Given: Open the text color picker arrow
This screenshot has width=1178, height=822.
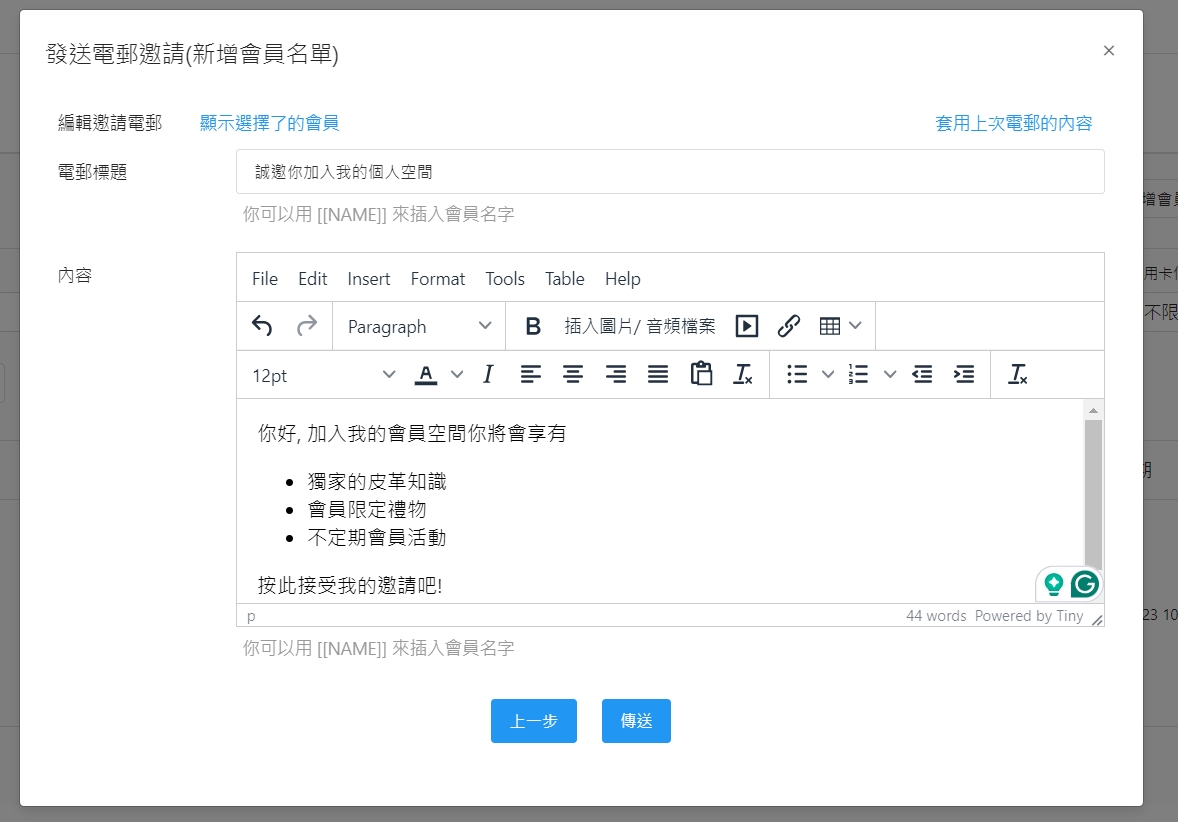Looking at the screenshot, I should click(x=457, y=375).
